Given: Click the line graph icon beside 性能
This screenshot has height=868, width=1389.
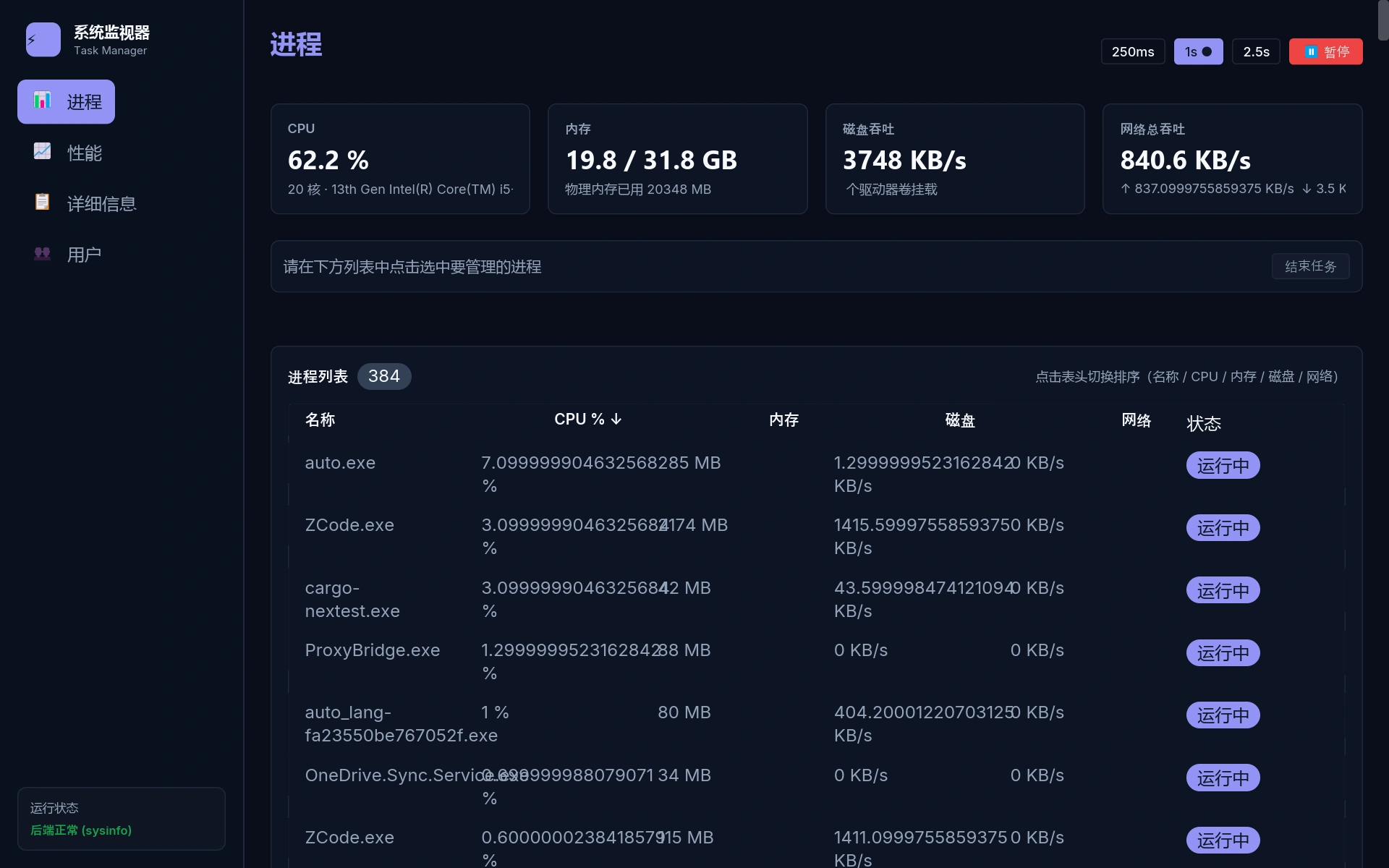Looking at the screenshot, I should pos(42,151).
